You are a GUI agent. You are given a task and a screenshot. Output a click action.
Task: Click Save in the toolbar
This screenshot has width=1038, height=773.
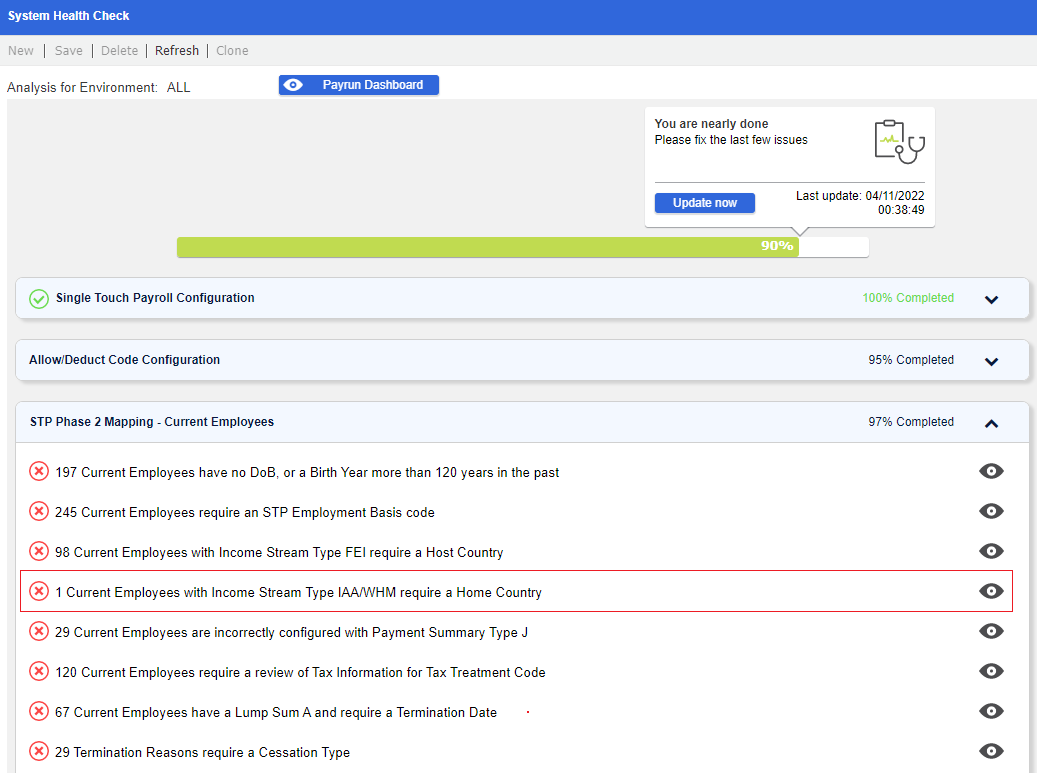click(x=69, y=50)
